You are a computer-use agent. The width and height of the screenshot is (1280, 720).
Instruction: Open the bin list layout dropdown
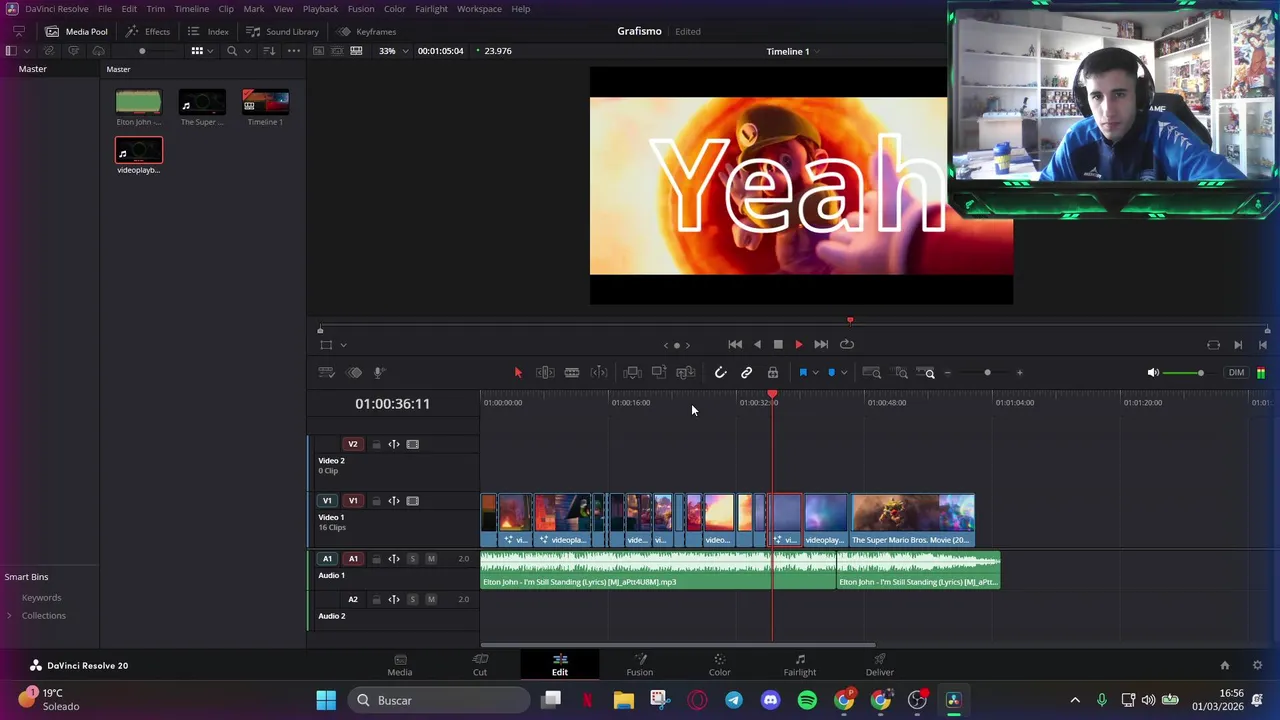26,51
